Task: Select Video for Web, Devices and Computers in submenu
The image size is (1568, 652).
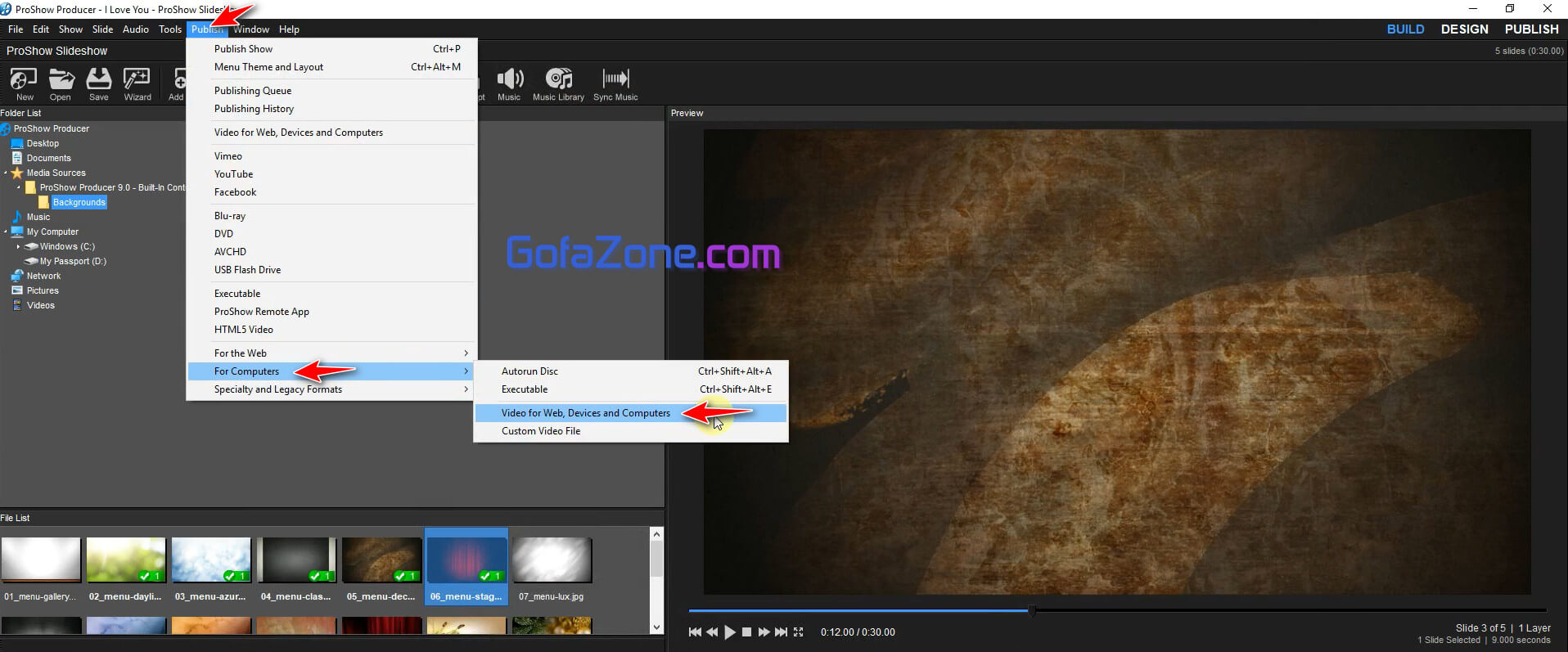Action: pos(585,413)
